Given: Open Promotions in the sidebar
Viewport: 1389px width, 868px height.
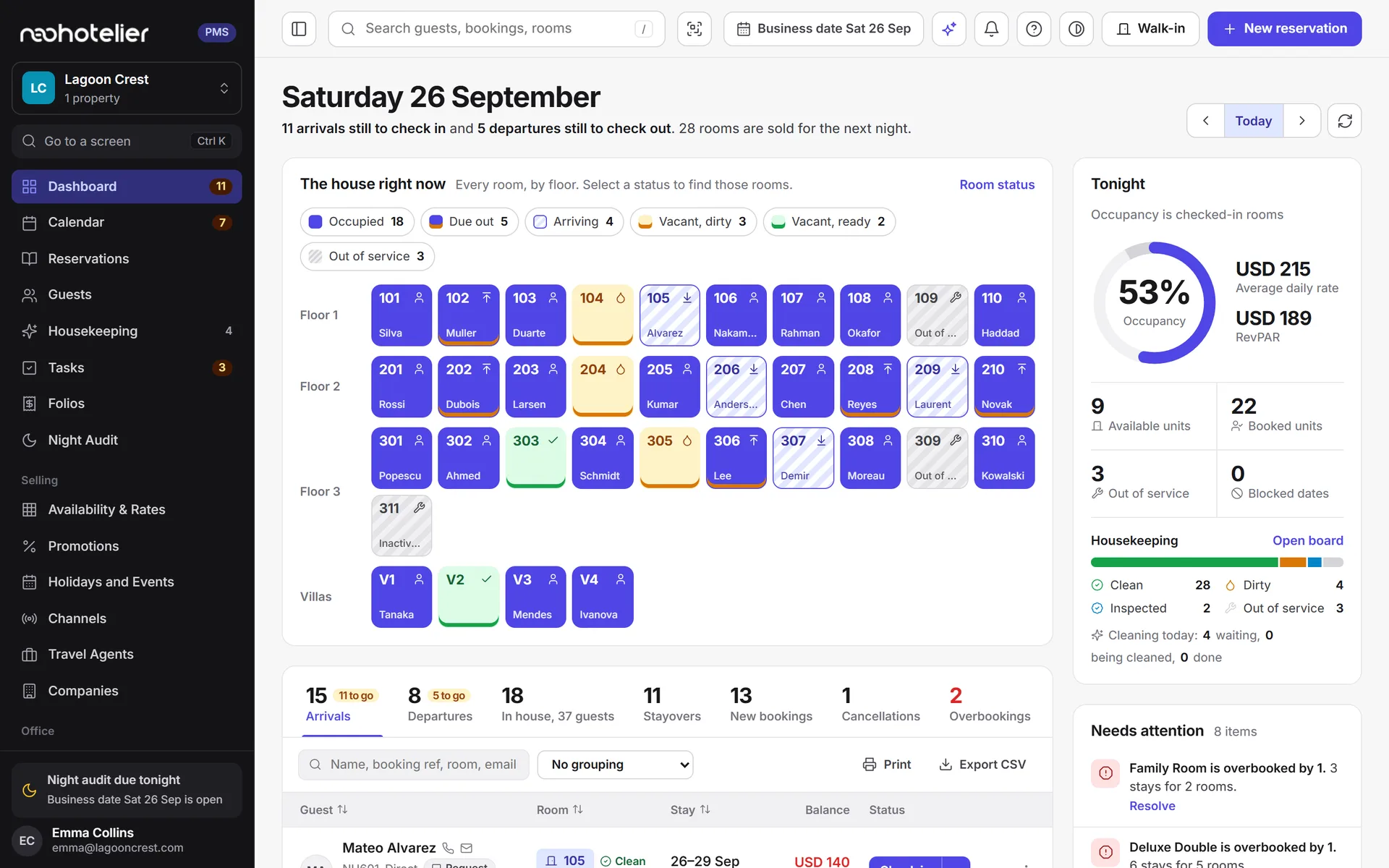Looking at the screenshot, I should (127, 546).
